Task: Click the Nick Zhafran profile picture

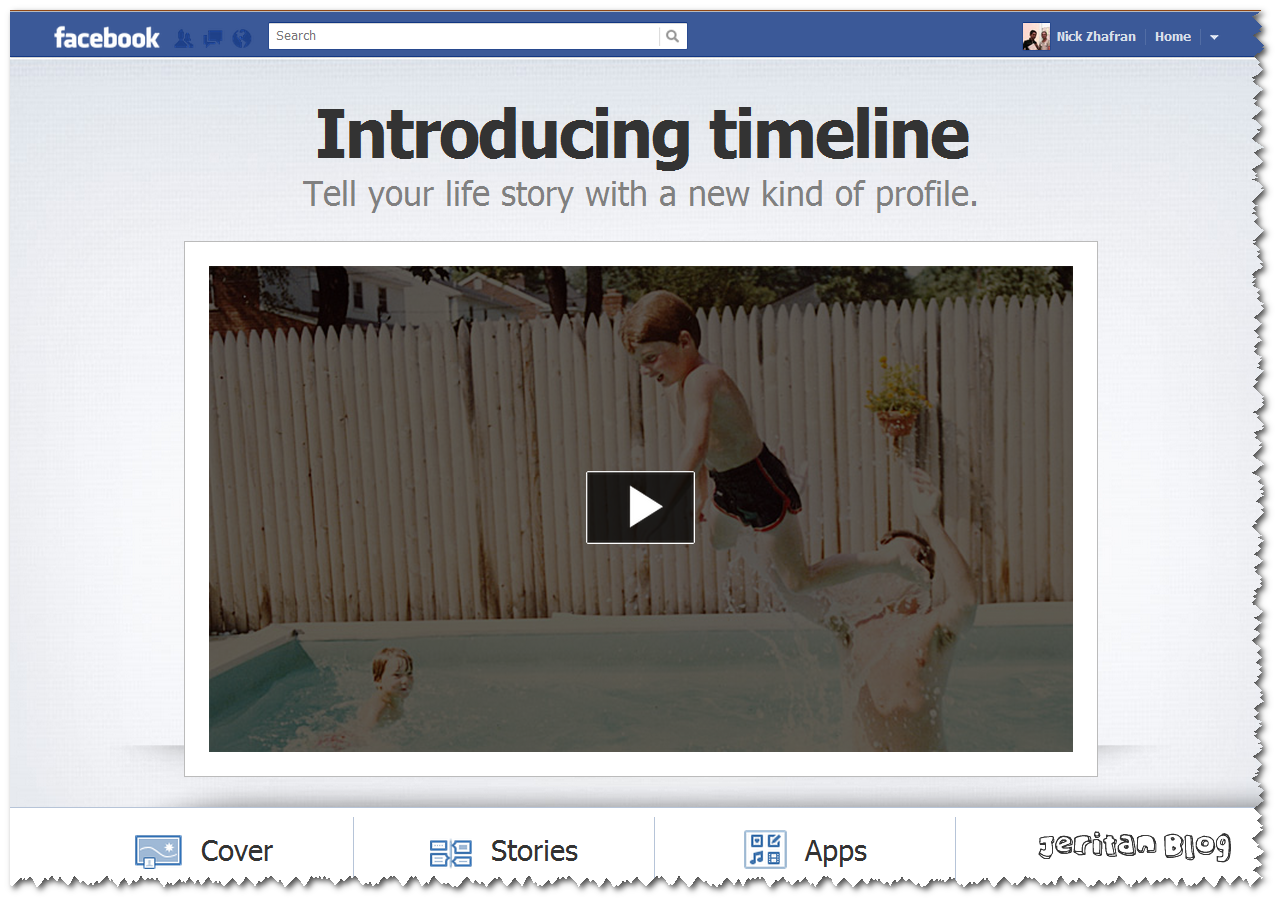Action: click(1036, 37)
